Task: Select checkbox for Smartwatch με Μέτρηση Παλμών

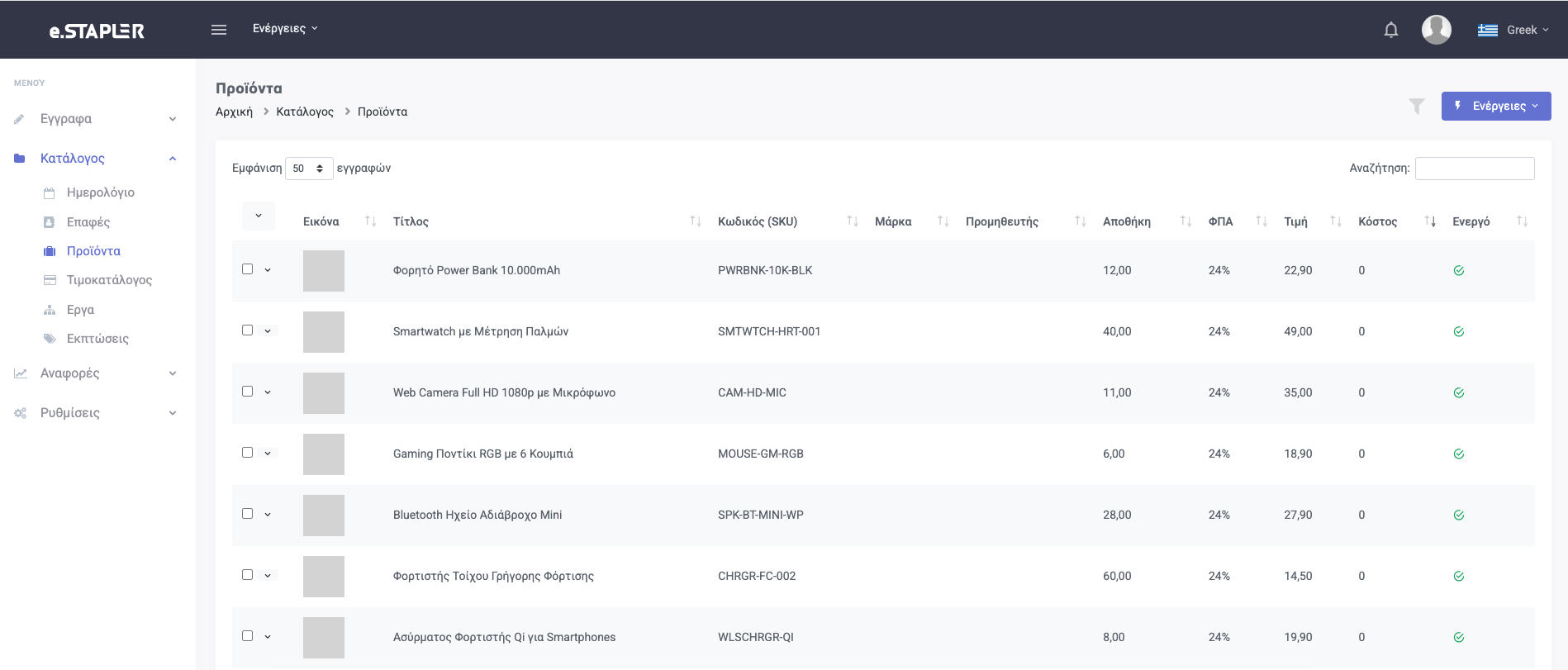Action: click(247, 330)
